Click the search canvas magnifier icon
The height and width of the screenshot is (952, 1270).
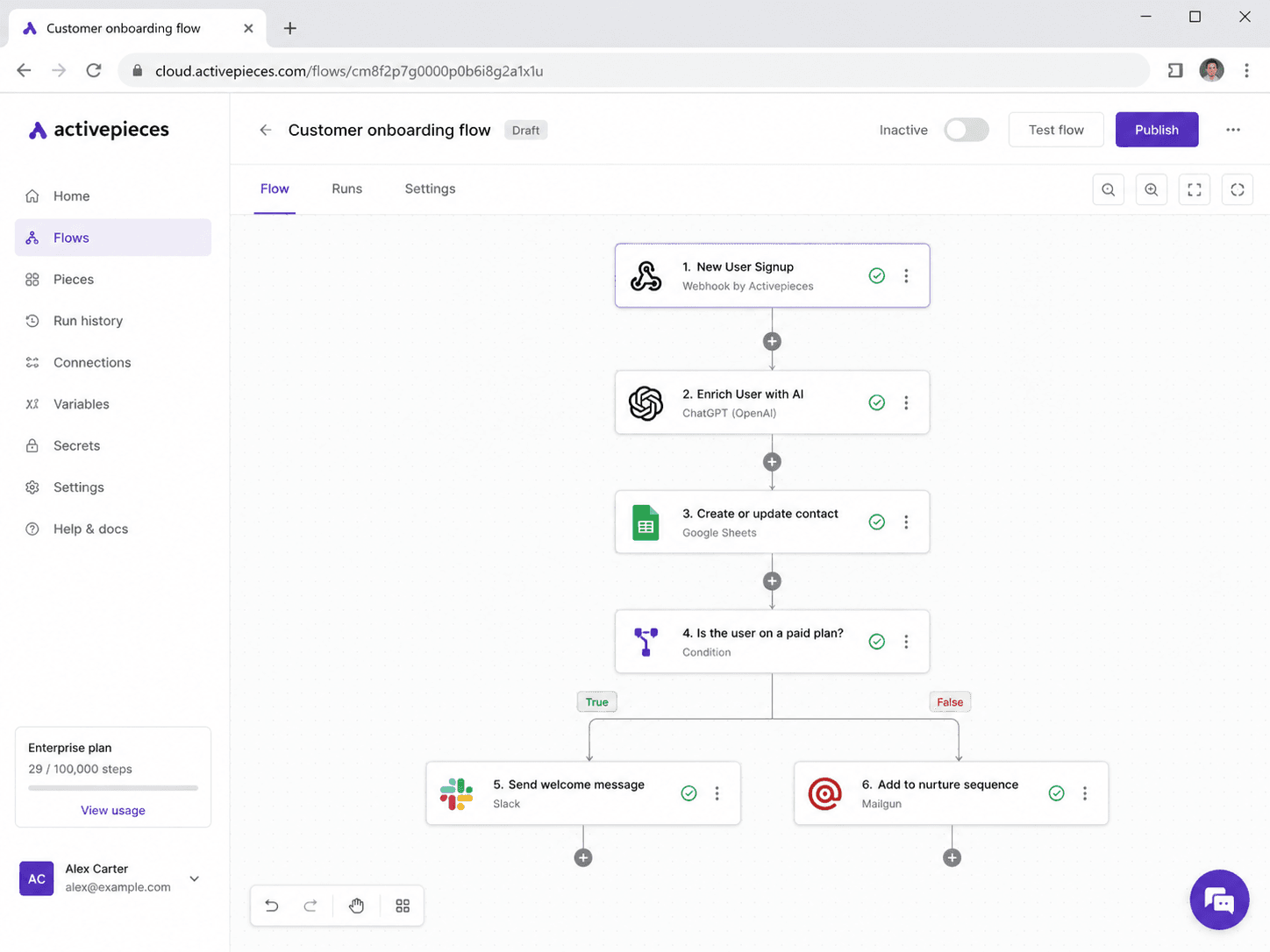(1109, 189)
